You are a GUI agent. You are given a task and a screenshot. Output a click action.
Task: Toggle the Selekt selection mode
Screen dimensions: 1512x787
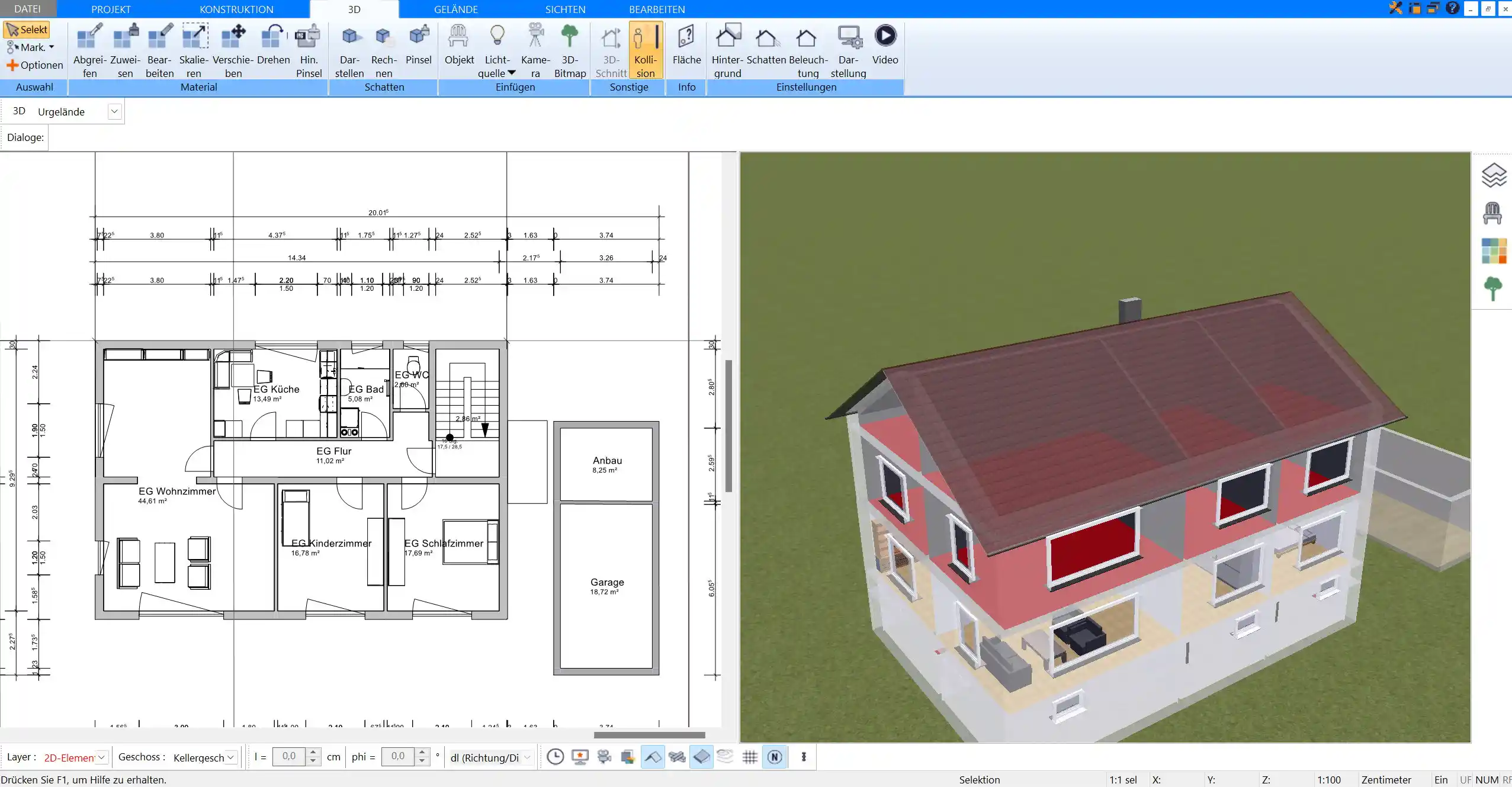(x=27, y=30)
